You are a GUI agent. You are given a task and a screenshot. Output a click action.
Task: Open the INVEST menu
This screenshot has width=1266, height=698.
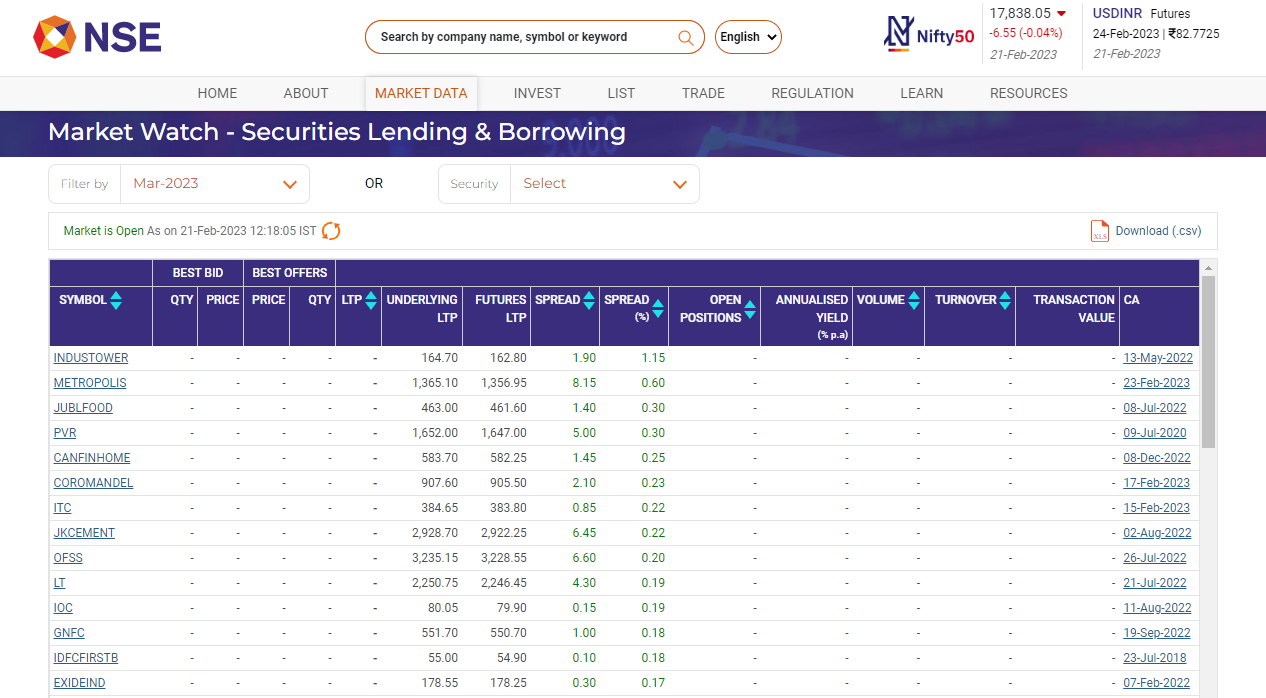pos(537,93)
